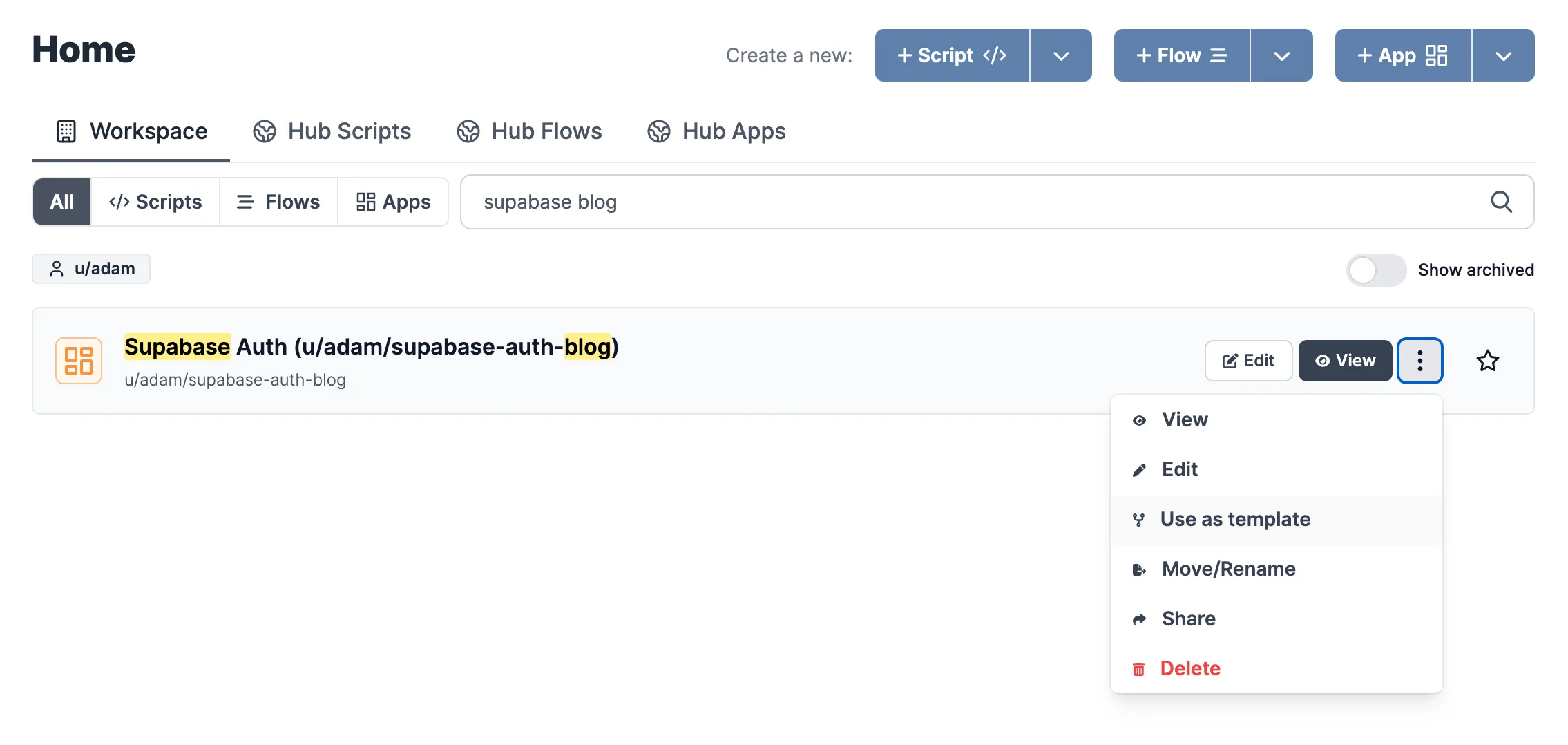Click the orange Supabase Auth app icon

click(x=79, y=361)
